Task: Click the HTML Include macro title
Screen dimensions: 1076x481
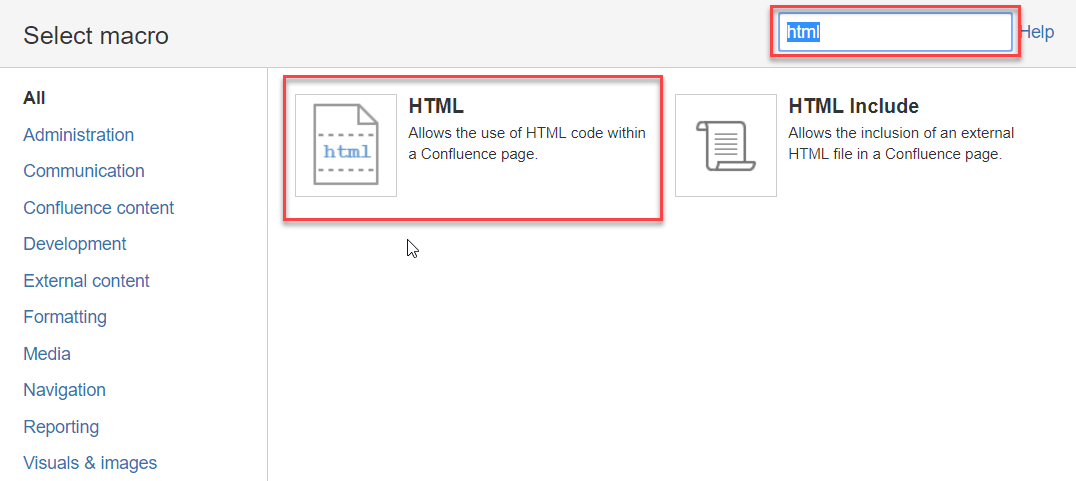Action: [854, 106]
